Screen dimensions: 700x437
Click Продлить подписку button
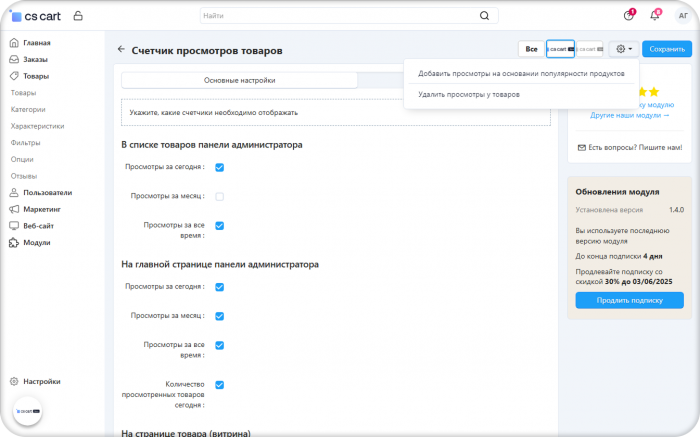[629, 300]
